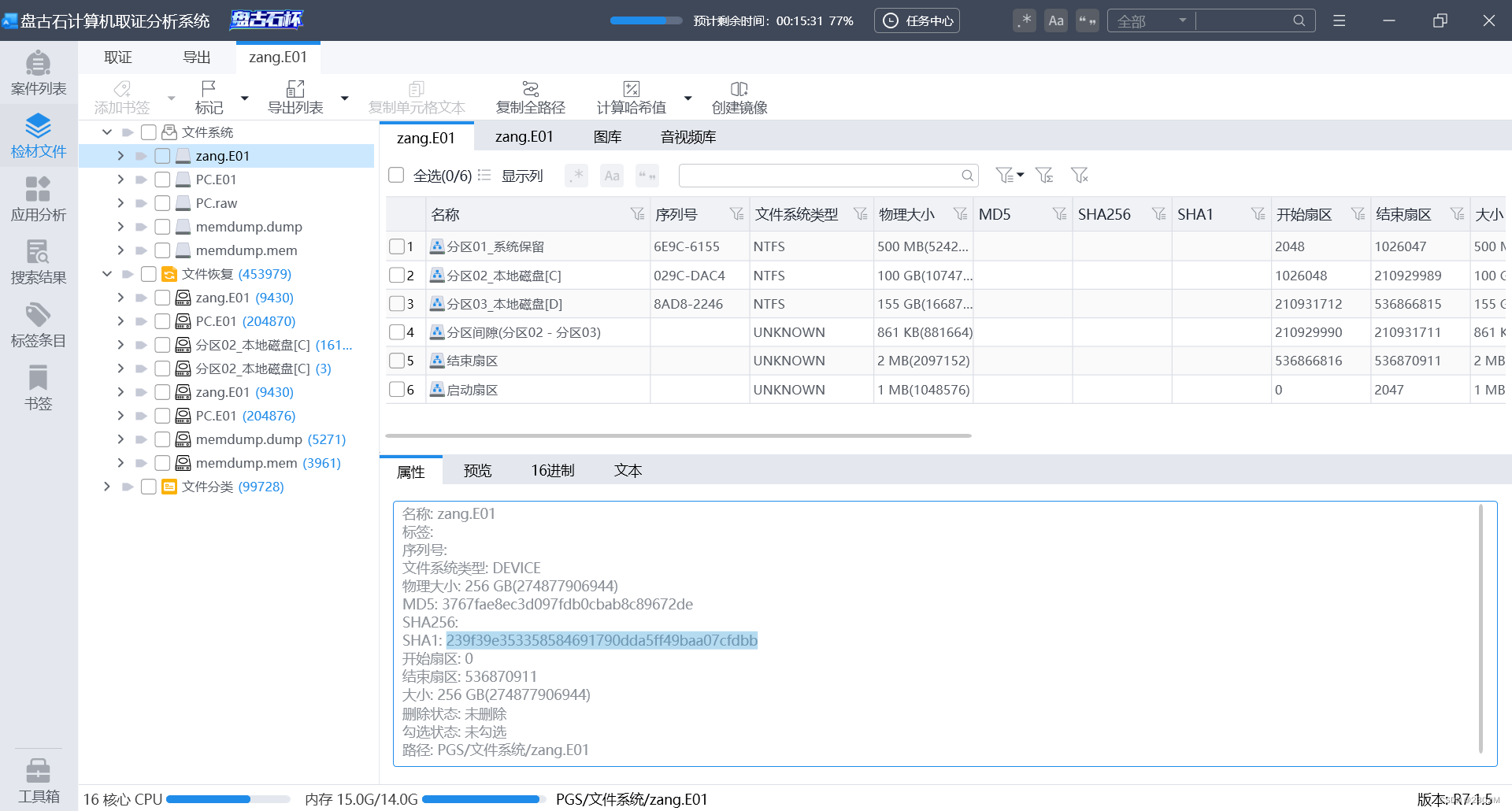1512x811 pixels.
Task: Switch to the 16进制 tab
Action: (552, 470)
